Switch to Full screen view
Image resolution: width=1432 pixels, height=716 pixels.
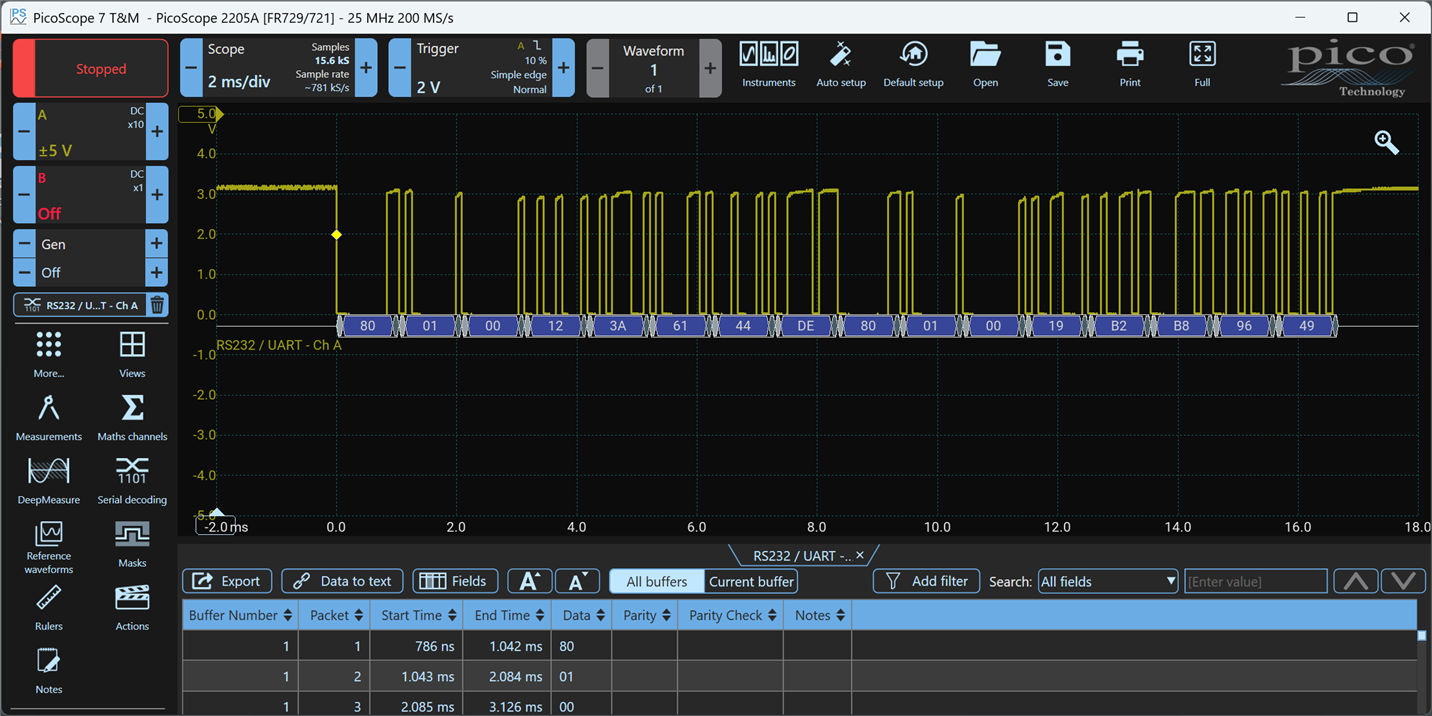pyautogui.click(x=1202, y=66)
